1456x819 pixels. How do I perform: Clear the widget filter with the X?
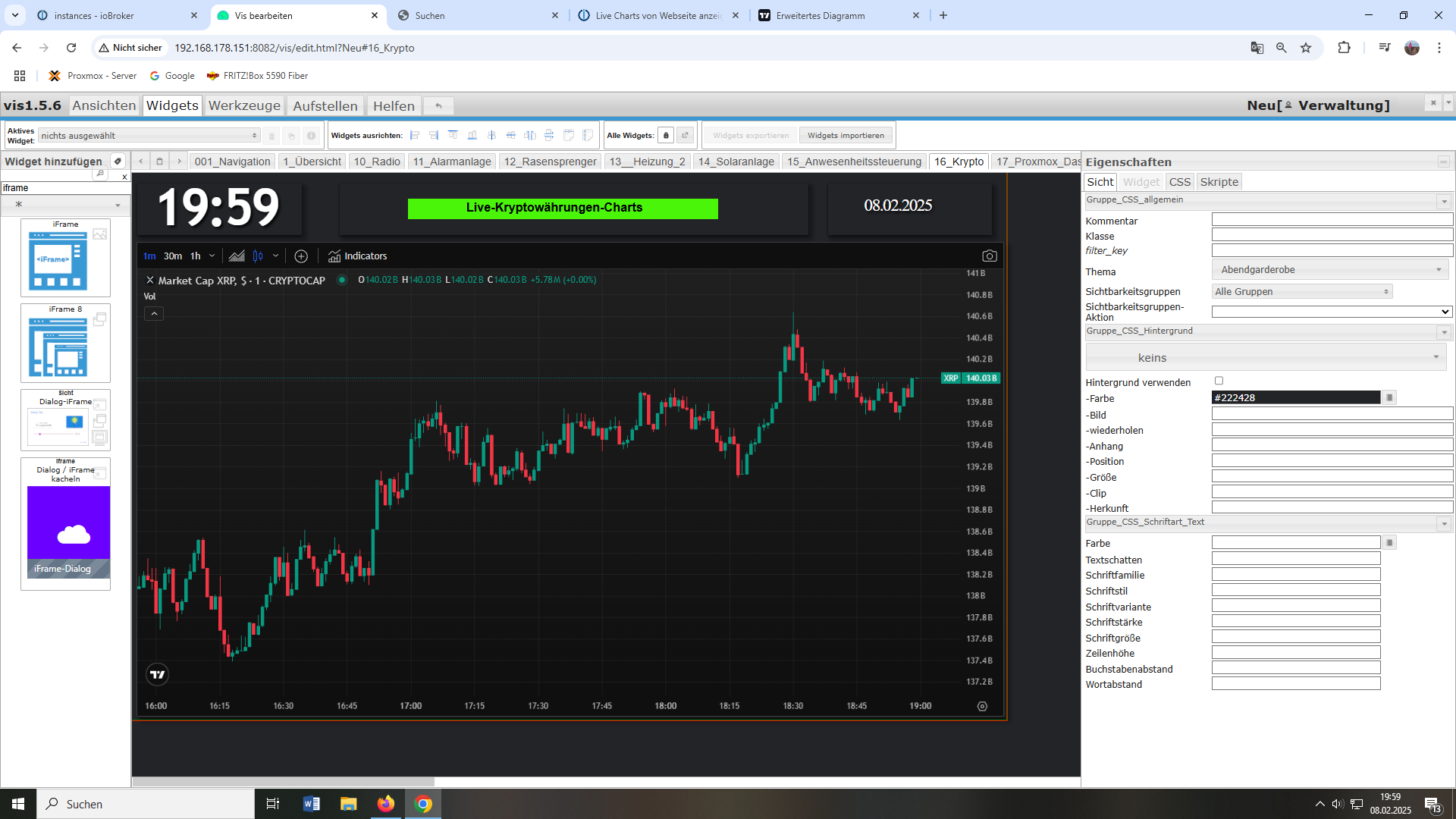(x=125, y=177)
